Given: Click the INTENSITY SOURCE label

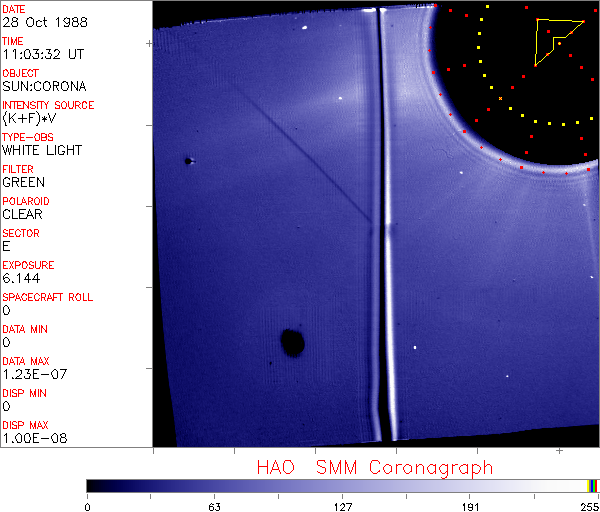Looking at the screenshot, I should (x=48, y=105).
